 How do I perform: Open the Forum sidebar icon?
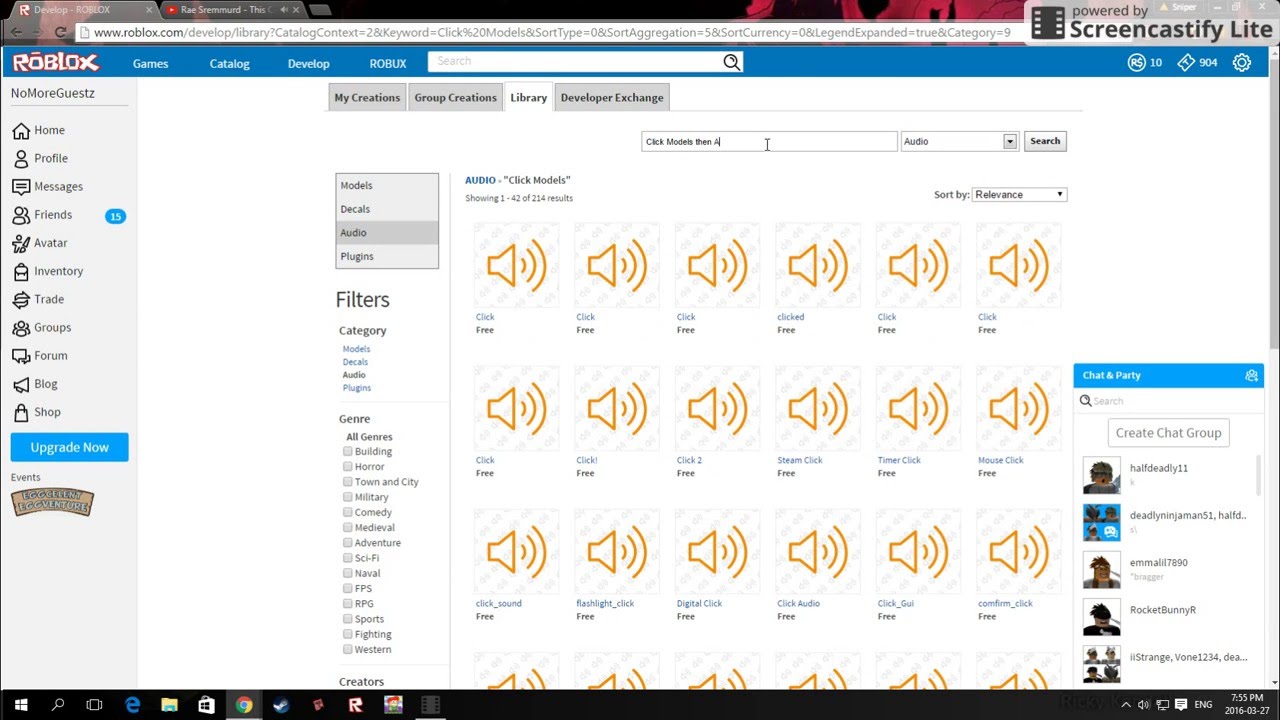coord(21,355)
